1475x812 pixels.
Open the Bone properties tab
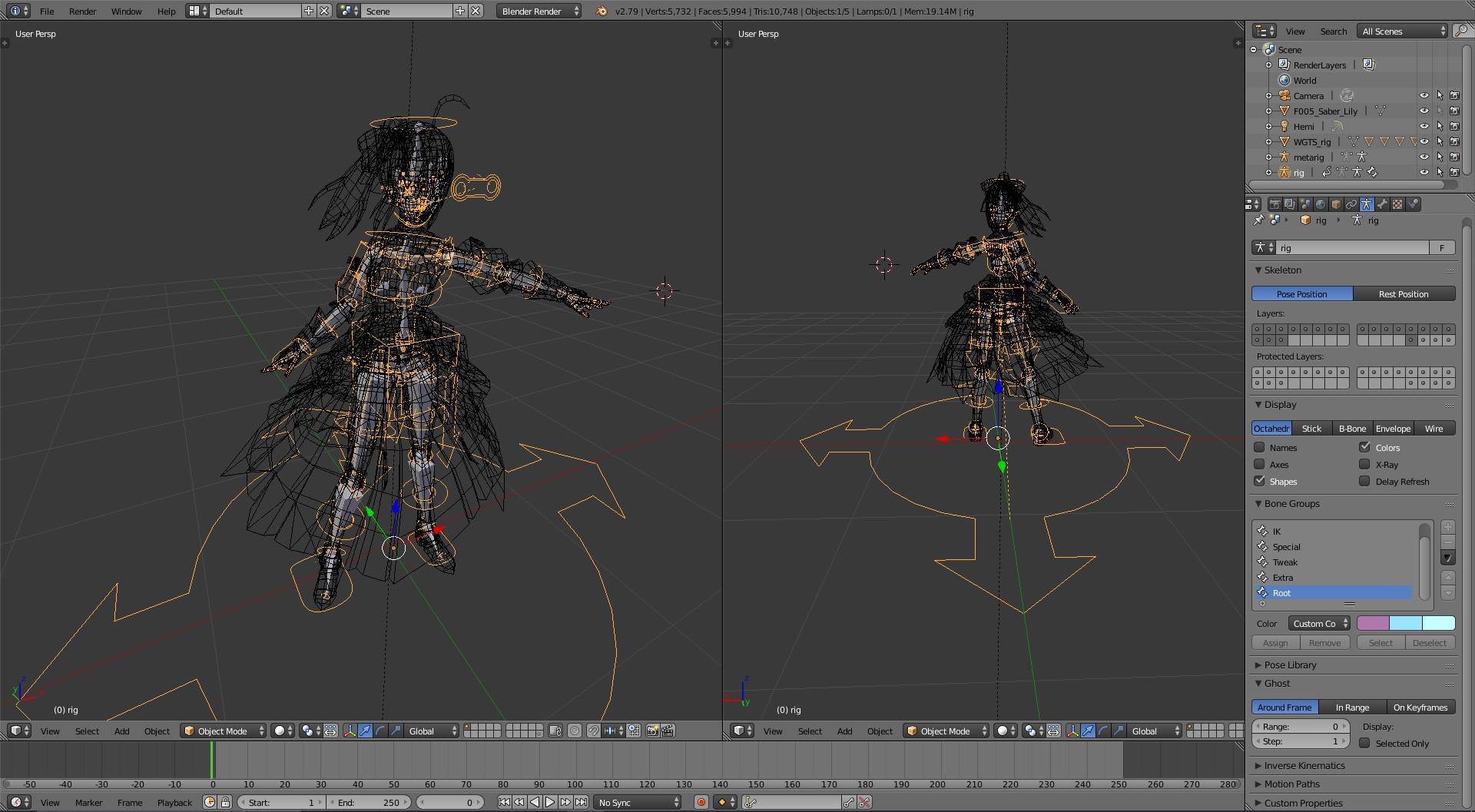click(x=1382, y=204)
